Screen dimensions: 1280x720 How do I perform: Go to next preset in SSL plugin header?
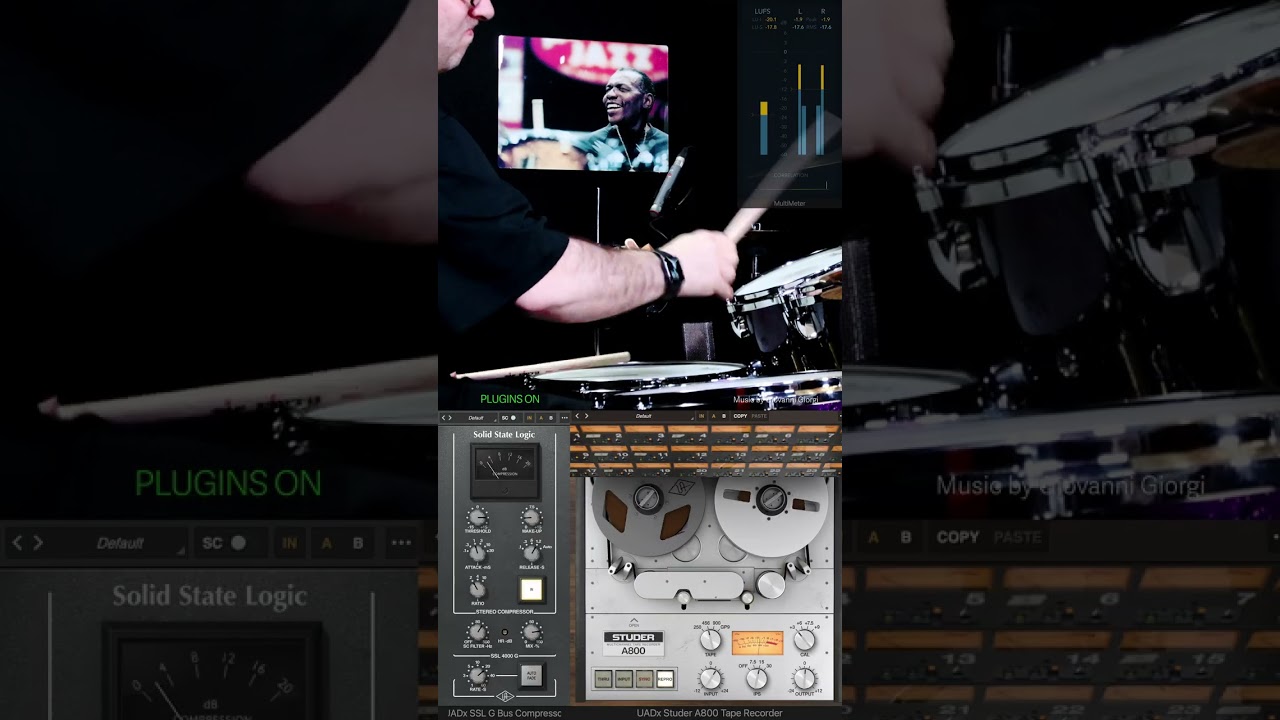(x=450, y=416)
